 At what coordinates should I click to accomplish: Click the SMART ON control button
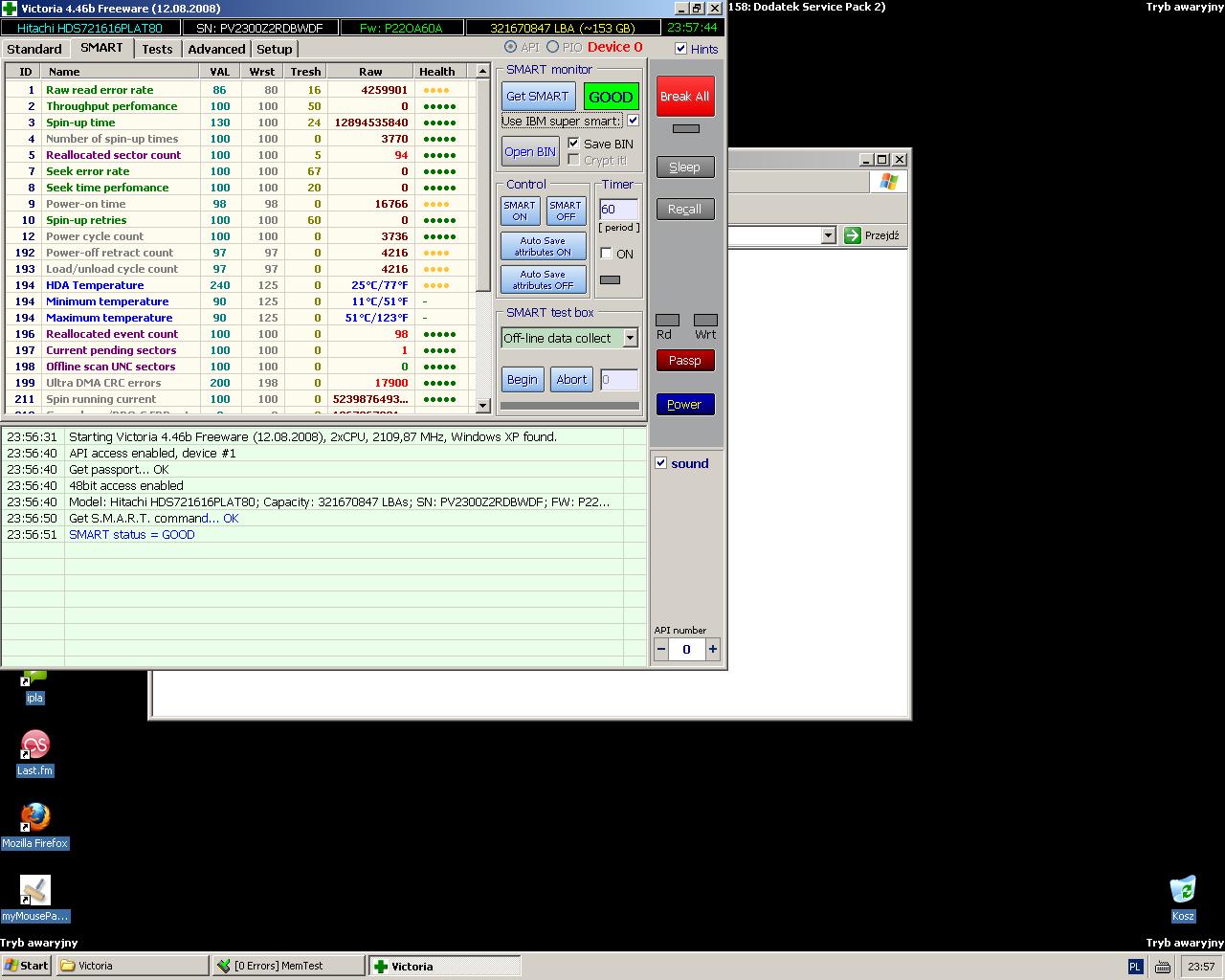click(x=520, y=211)
